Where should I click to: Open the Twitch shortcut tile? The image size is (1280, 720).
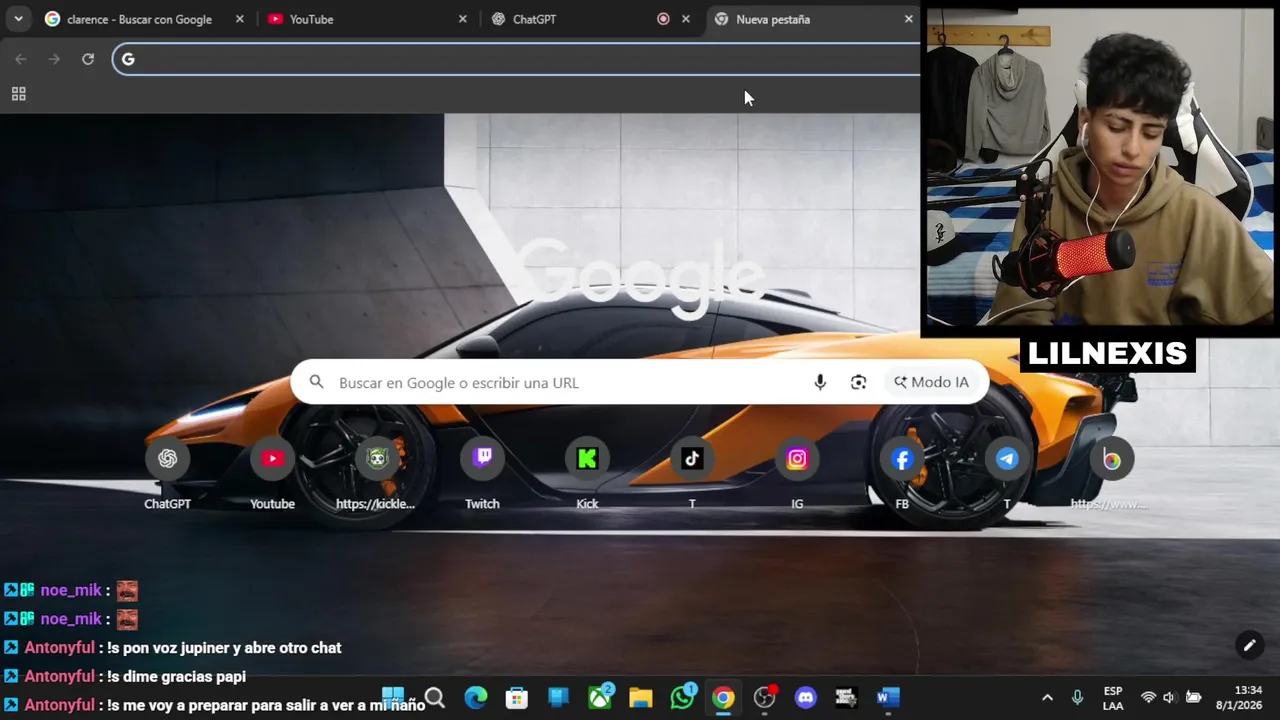[482, 459]
